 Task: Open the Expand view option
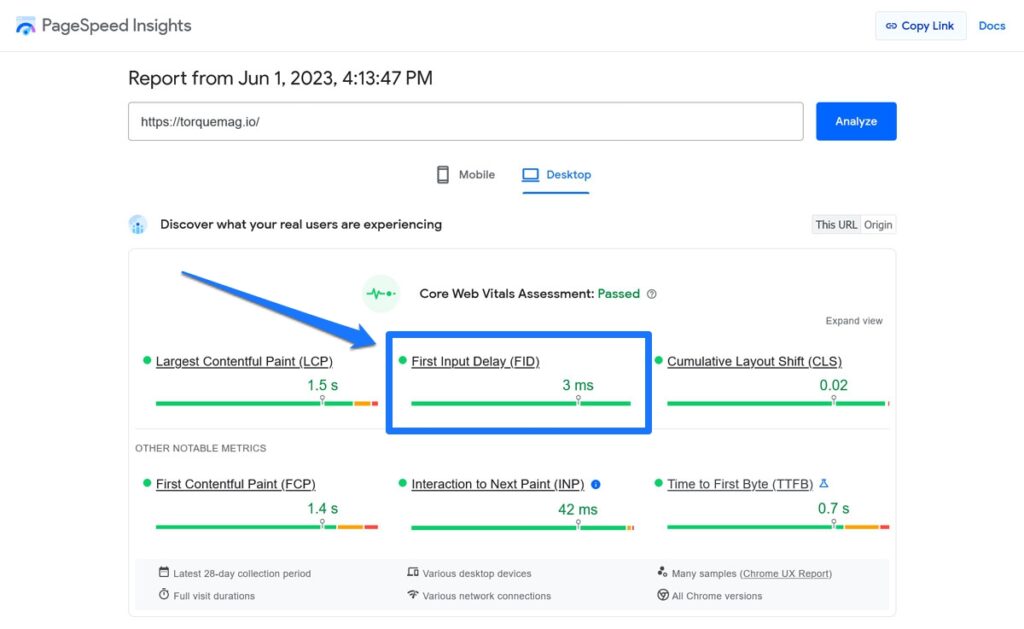[853, 320]
